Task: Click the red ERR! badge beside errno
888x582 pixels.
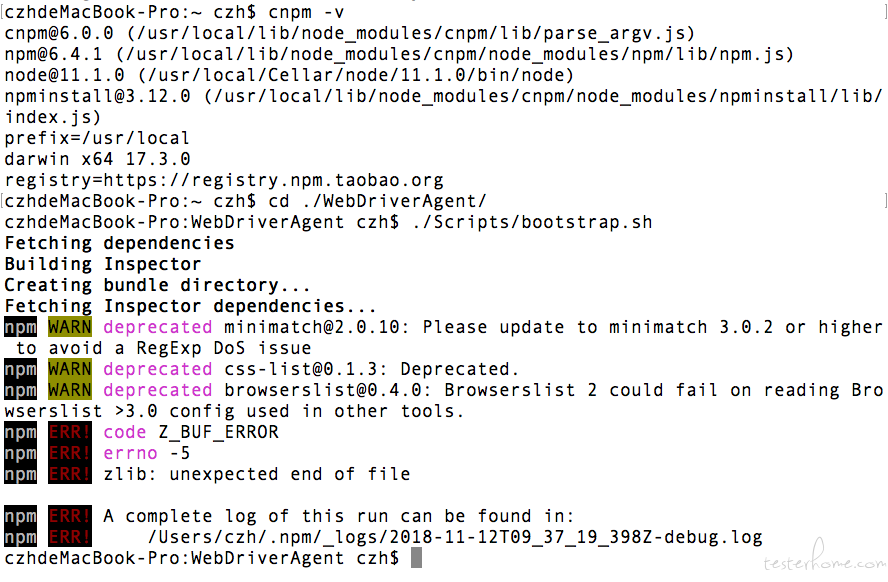Action: click(70, 453)
